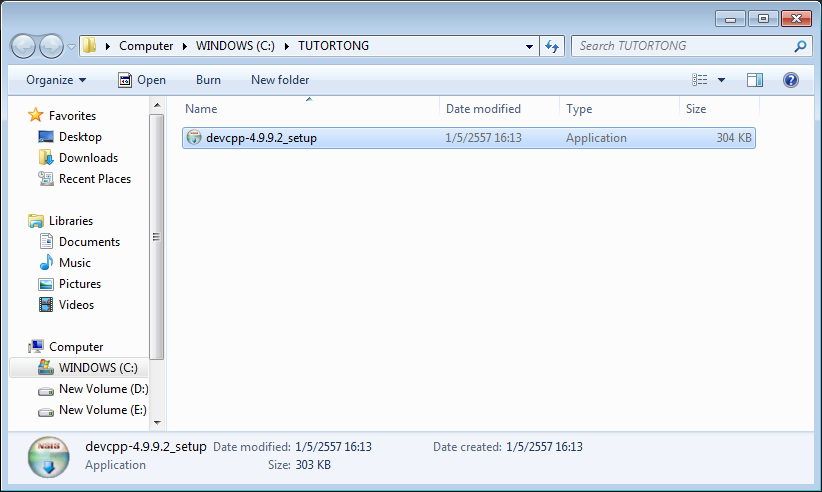Toggle the preview pane
This screenshot has width=822, height=492.
(x=755, y=80)
